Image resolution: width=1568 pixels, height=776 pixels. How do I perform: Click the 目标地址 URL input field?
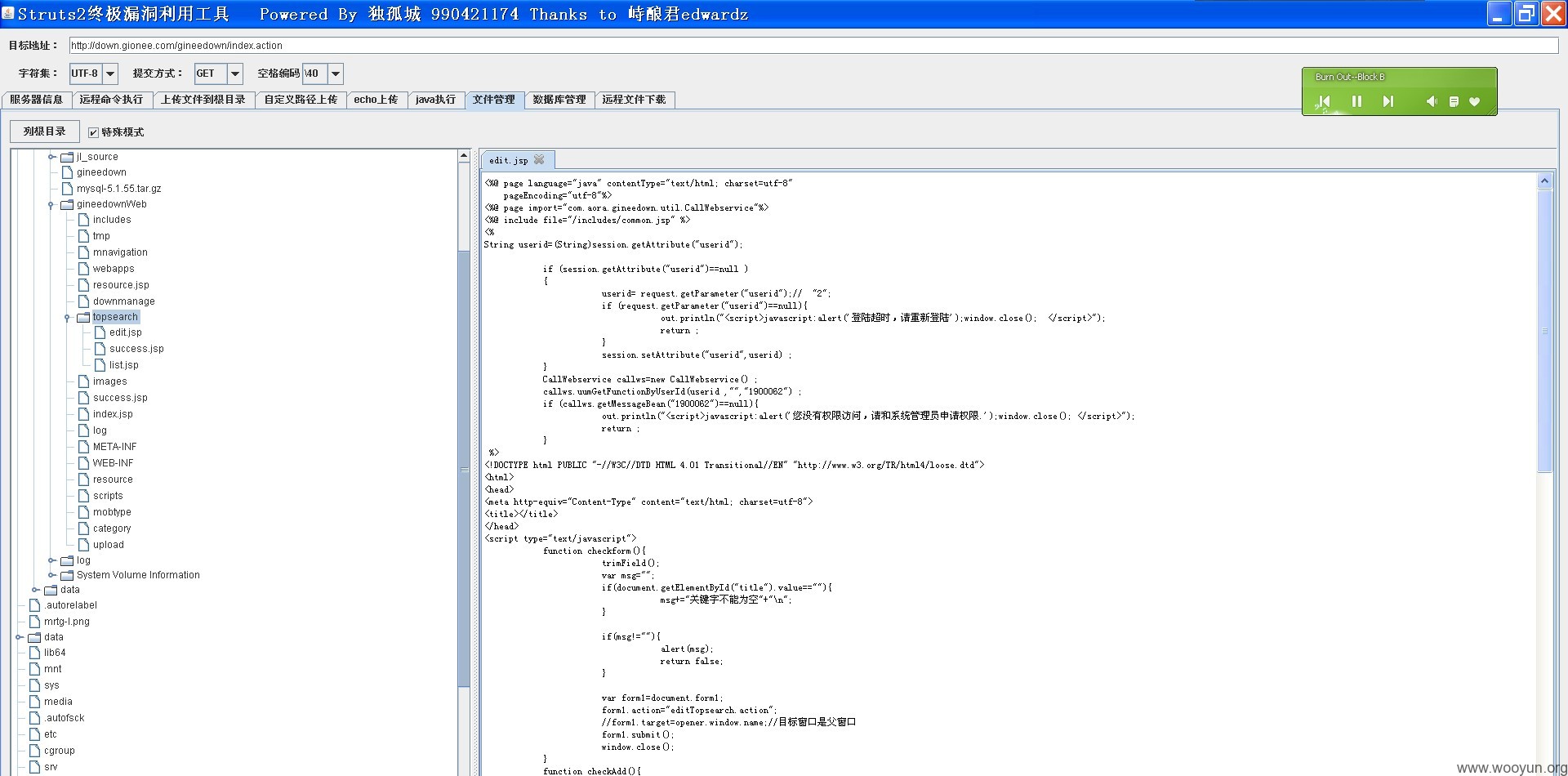813,46
